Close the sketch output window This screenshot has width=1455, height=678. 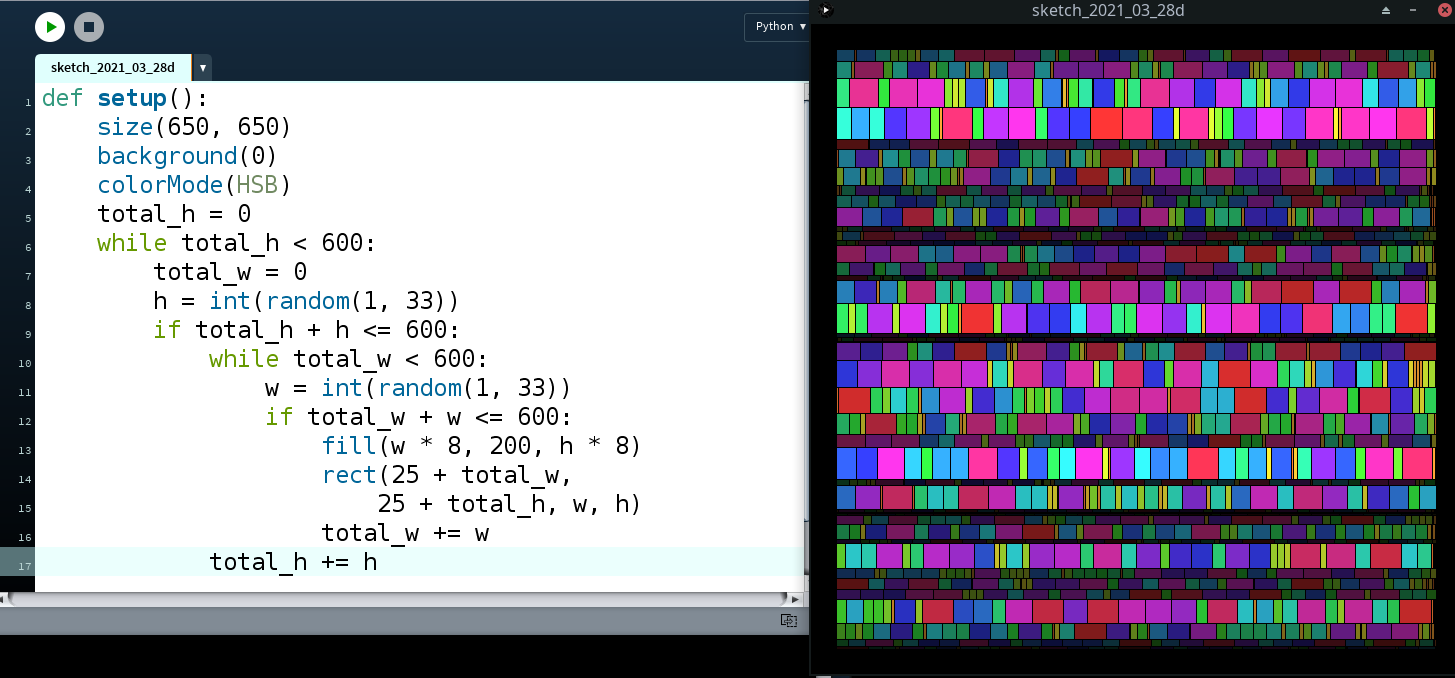coord(1444,10)
